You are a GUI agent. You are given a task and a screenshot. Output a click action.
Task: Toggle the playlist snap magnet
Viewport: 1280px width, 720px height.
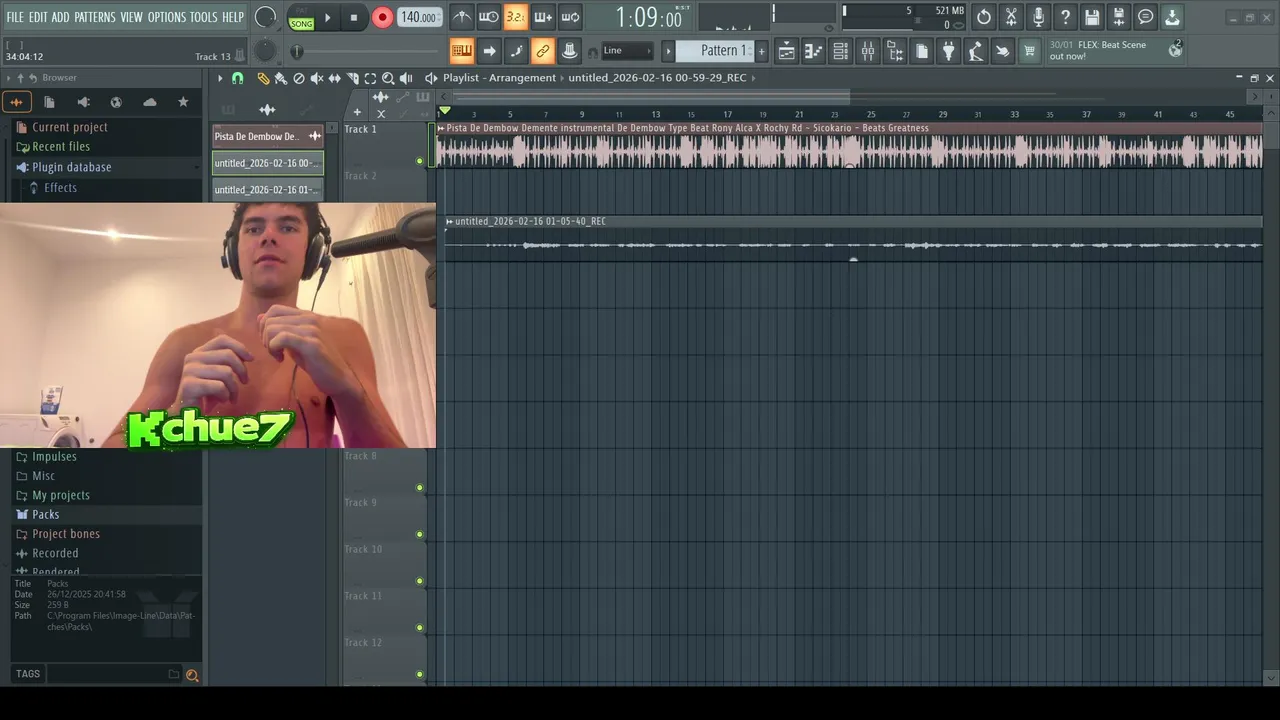click(x=238, y=78)
